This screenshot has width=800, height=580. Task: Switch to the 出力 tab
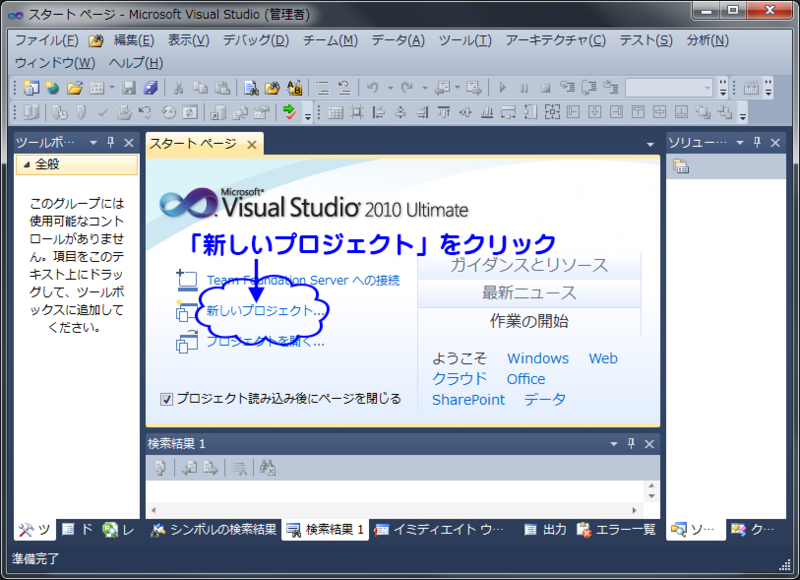pyautogui.click(x=546, y=529)
